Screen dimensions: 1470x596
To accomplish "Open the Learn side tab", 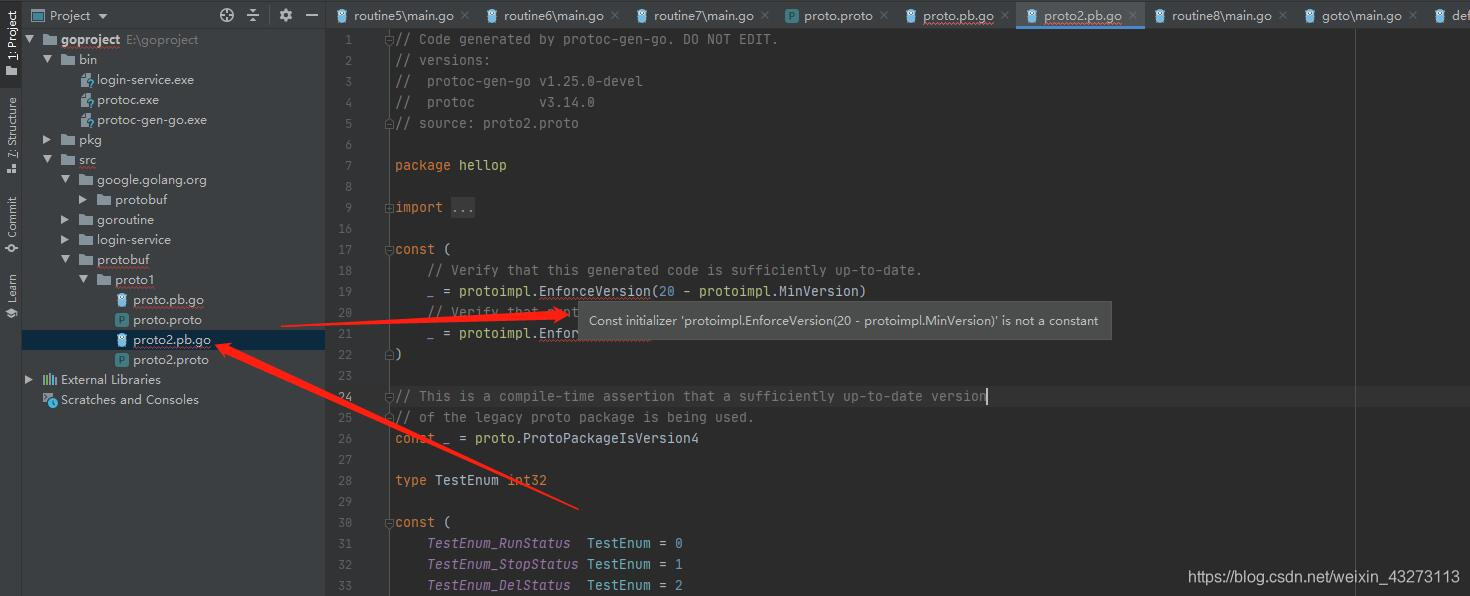I will tap(11, 295).
